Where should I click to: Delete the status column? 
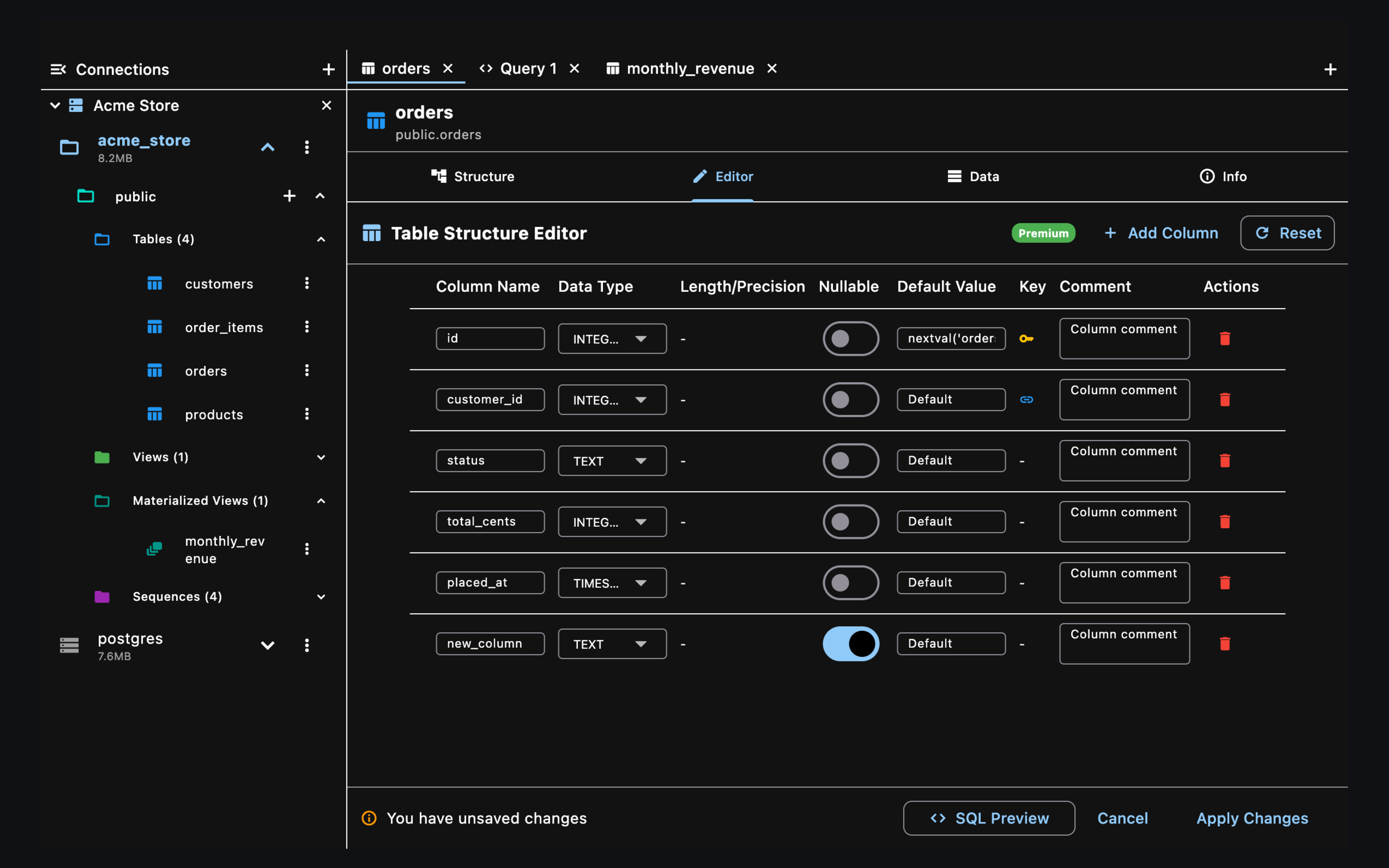(1225, 461)
